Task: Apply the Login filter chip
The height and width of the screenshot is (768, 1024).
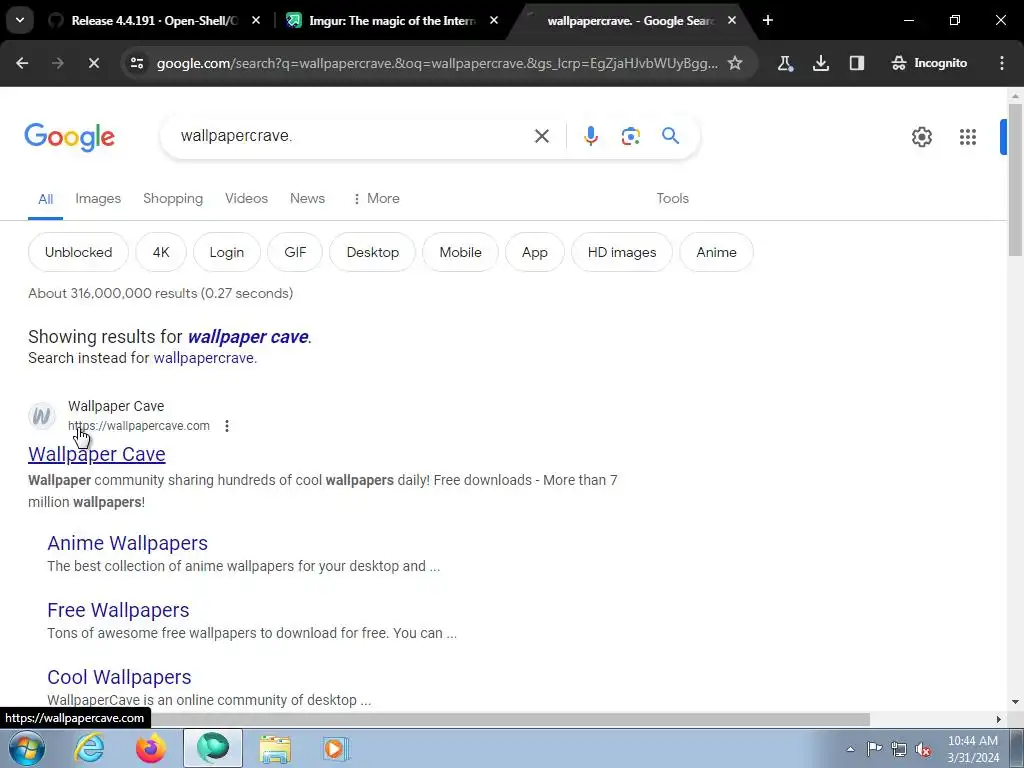Action: (227, 252)
